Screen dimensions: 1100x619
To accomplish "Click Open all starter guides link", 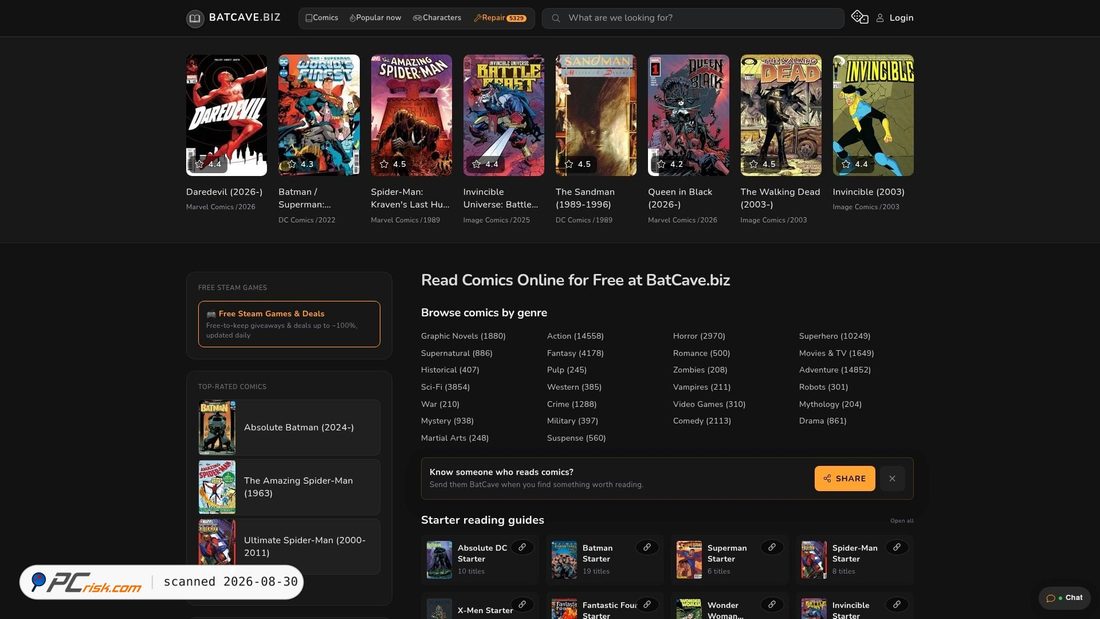I will click(x=901, y=521).
